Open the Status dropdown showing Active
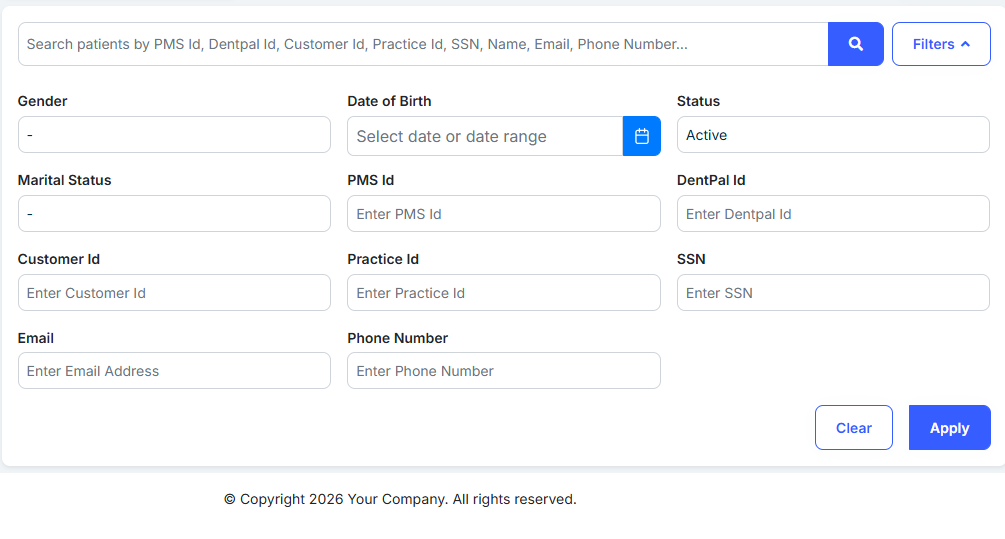 tap(832, 135)
